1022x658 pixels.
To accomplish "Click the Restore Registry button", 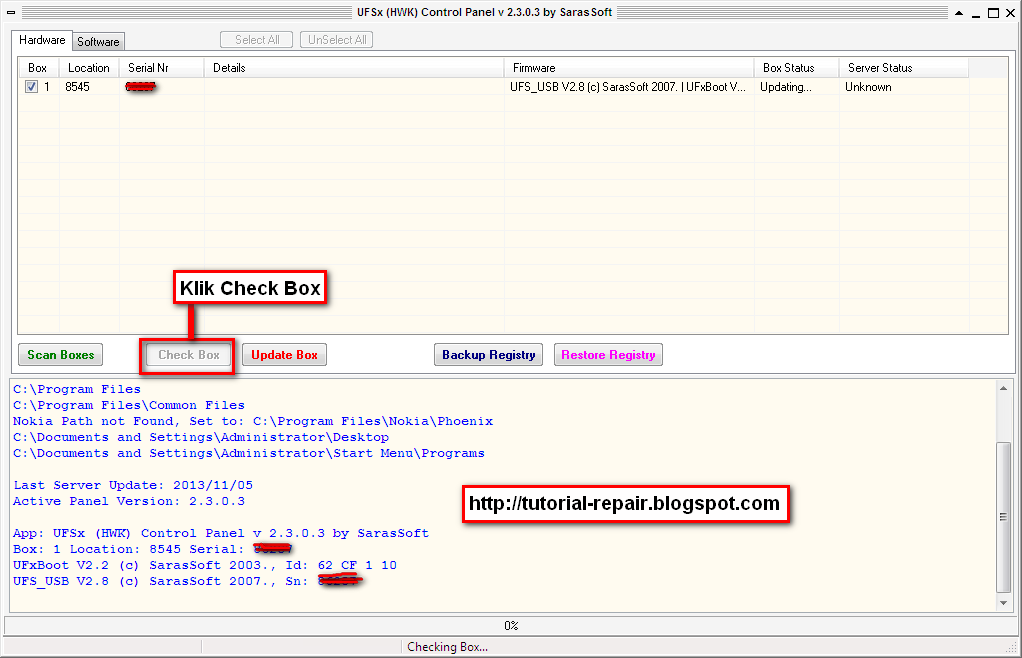I will point(608,355).
